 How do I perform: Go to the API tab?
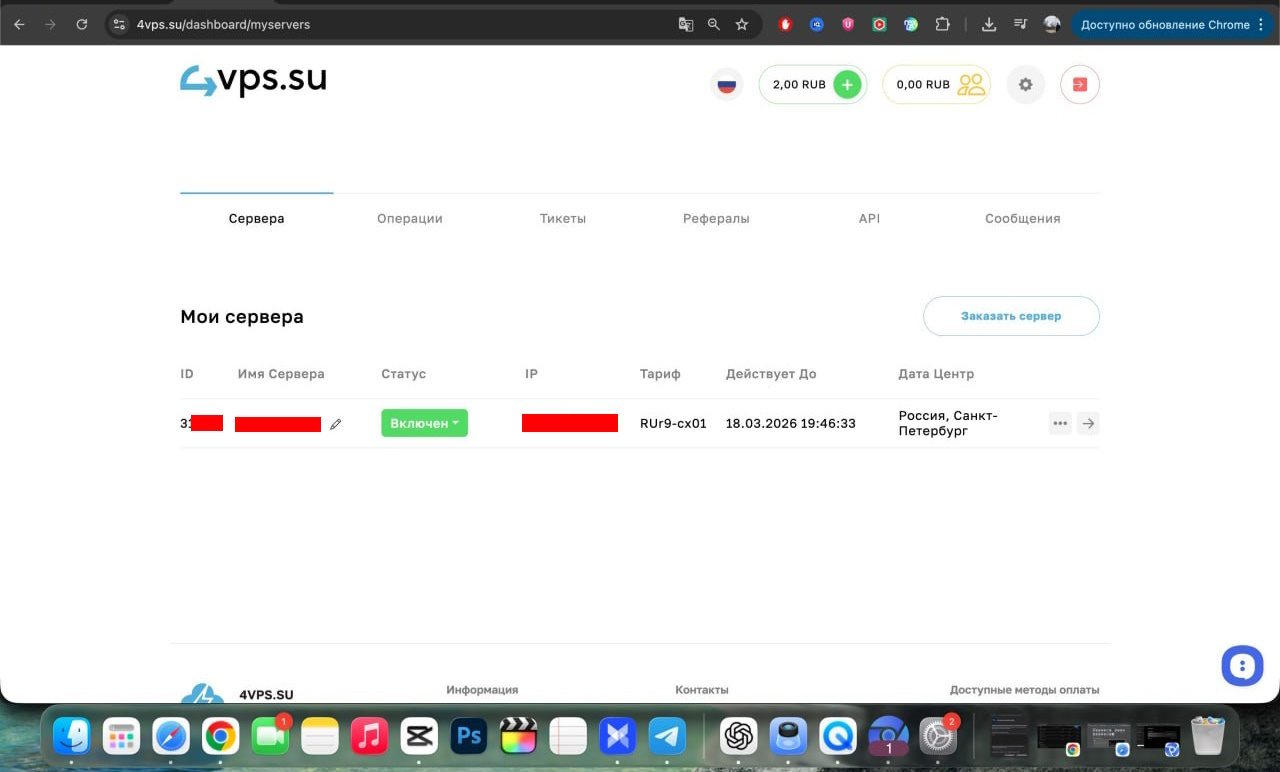(869, 218)
